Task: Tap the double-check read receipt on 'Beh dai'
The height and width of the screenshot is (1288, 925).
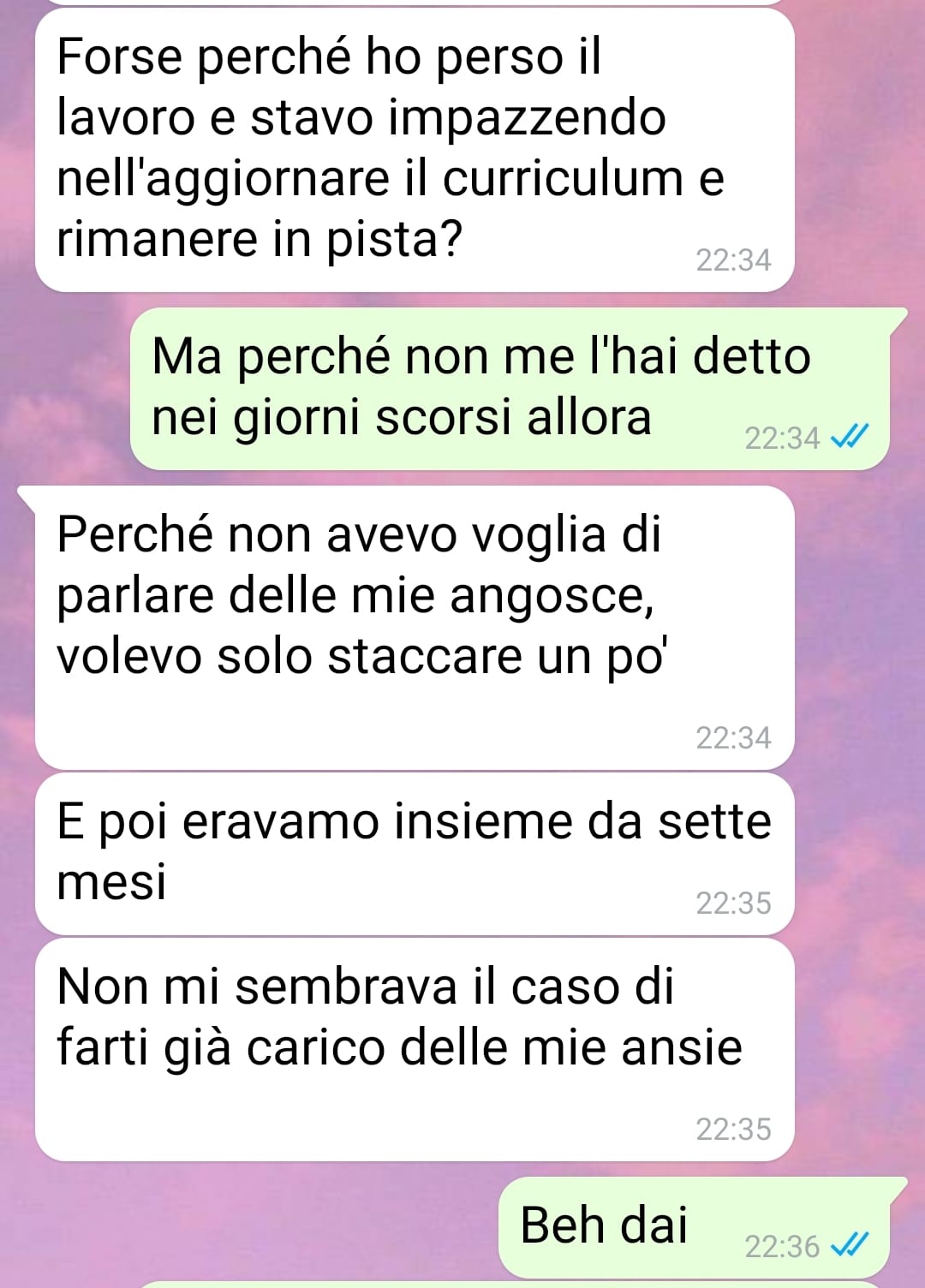Action: tap(850, 1244)
